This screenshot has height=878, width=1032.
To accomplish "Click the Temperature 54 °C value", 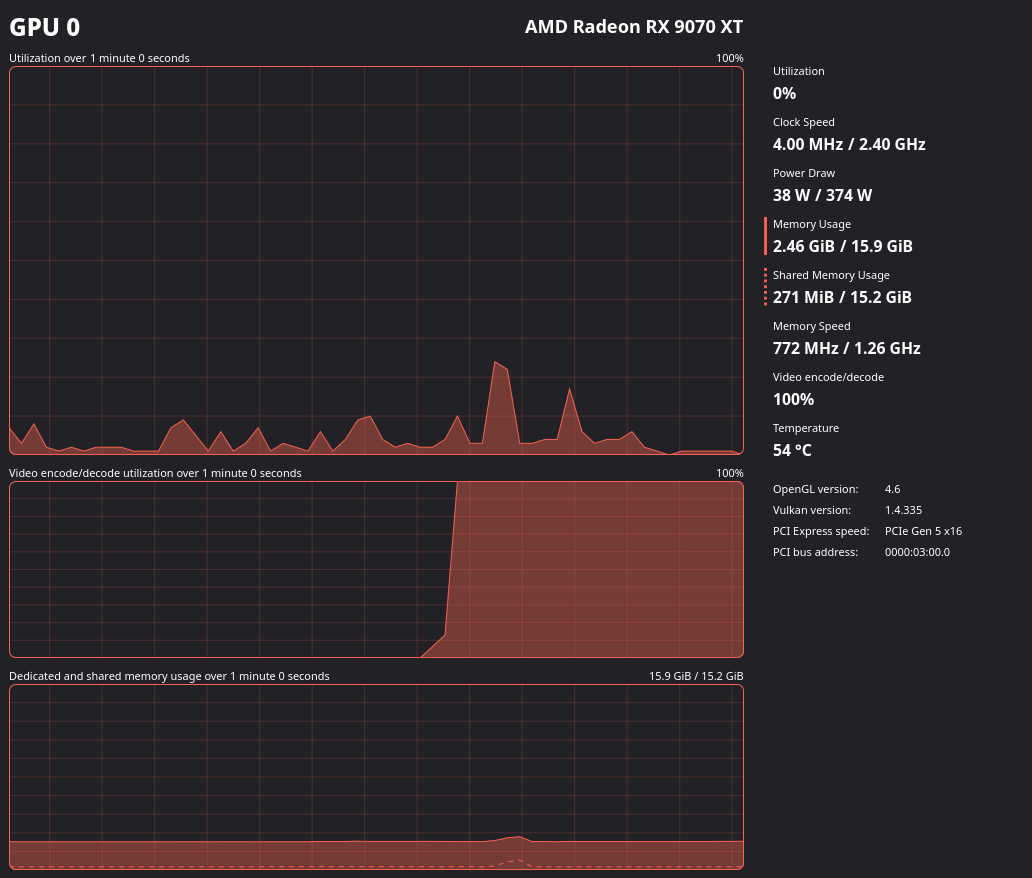I will pyautogui.click(x=792, y=450).
